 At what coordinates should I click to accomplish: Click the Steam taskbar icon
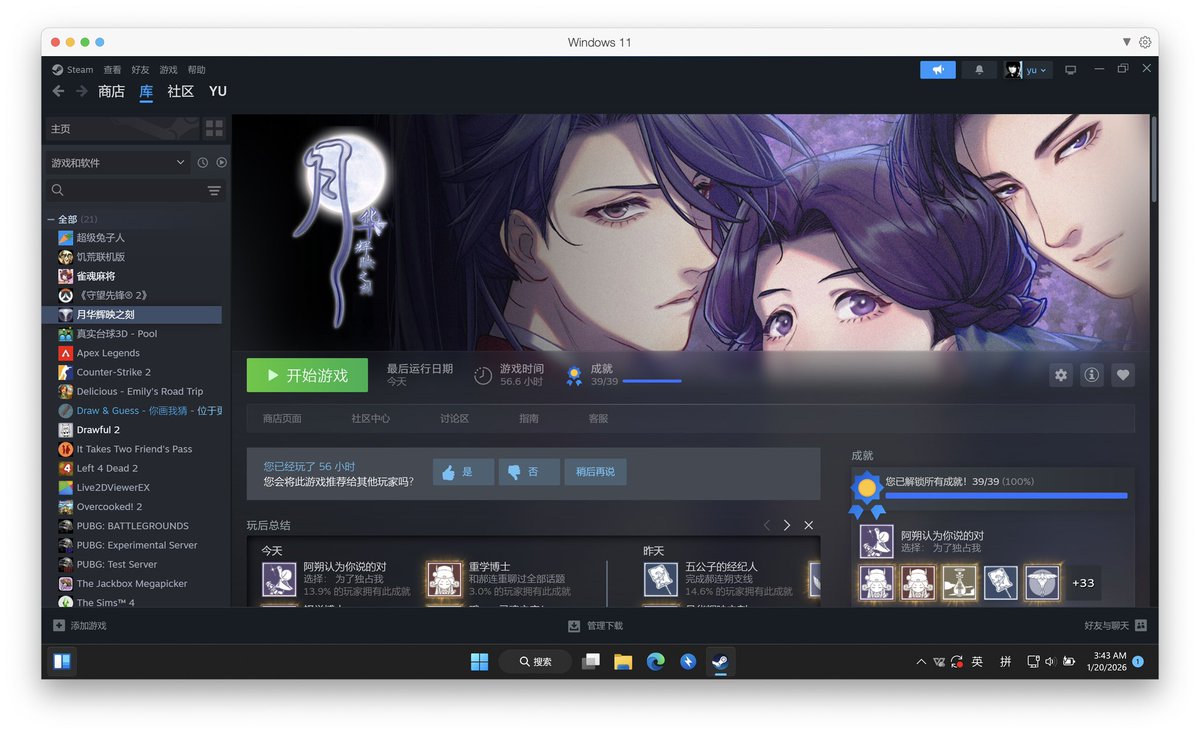pos(720,661)
